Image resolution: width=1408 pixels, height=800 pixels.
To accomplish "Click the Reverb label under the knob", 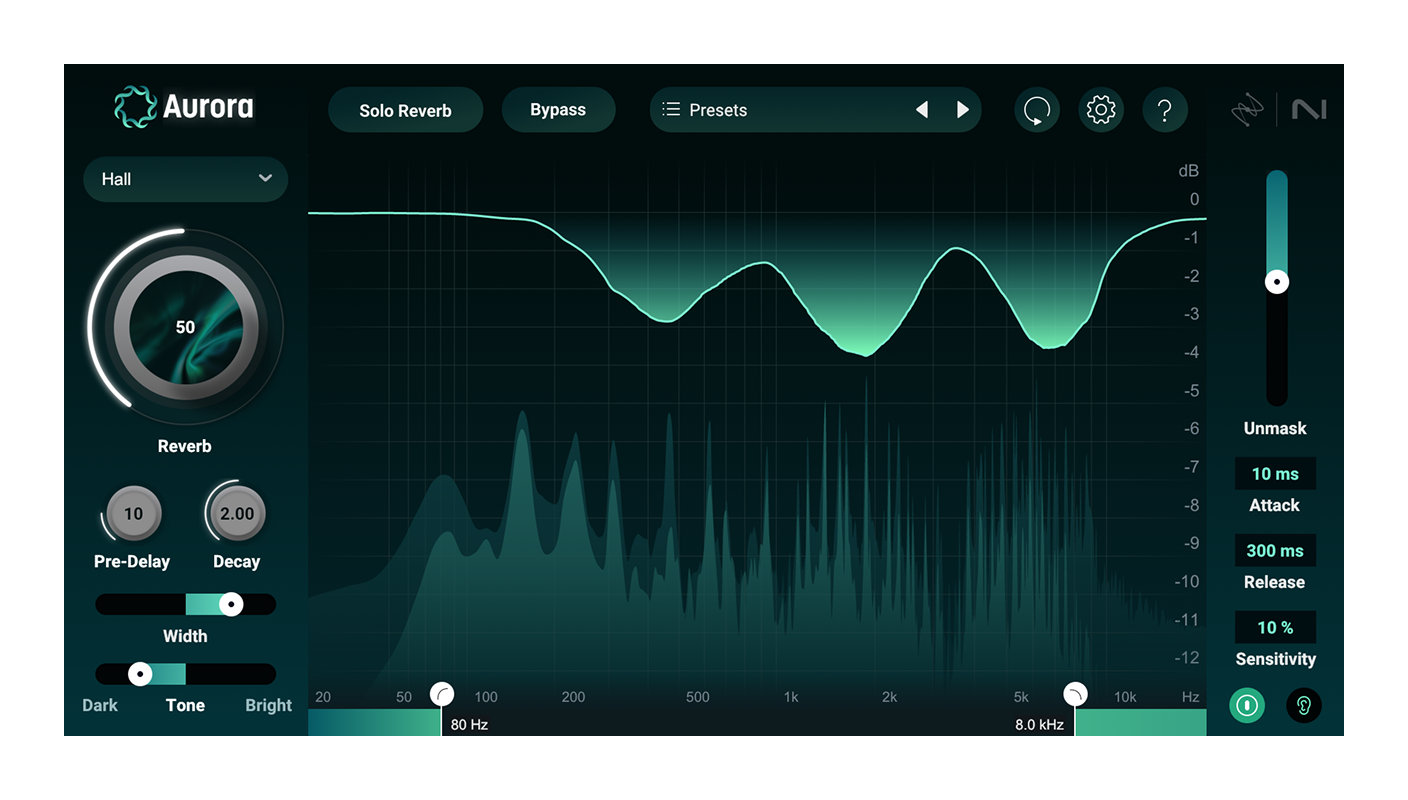I will [x=185, y=446].
